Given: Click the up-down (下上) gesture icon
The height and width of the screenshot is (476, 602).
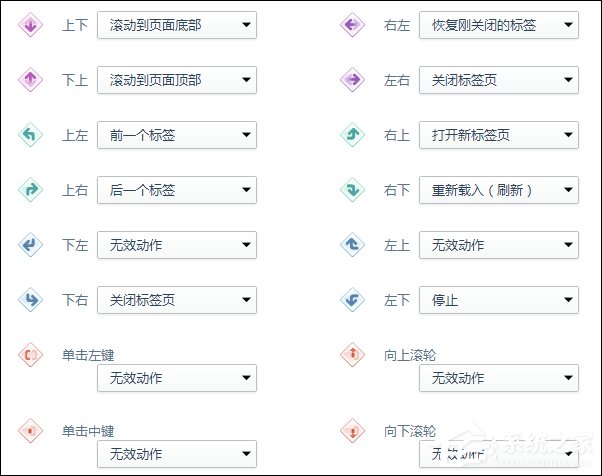Looking at the screenshot, I should [x=30, y=80].
